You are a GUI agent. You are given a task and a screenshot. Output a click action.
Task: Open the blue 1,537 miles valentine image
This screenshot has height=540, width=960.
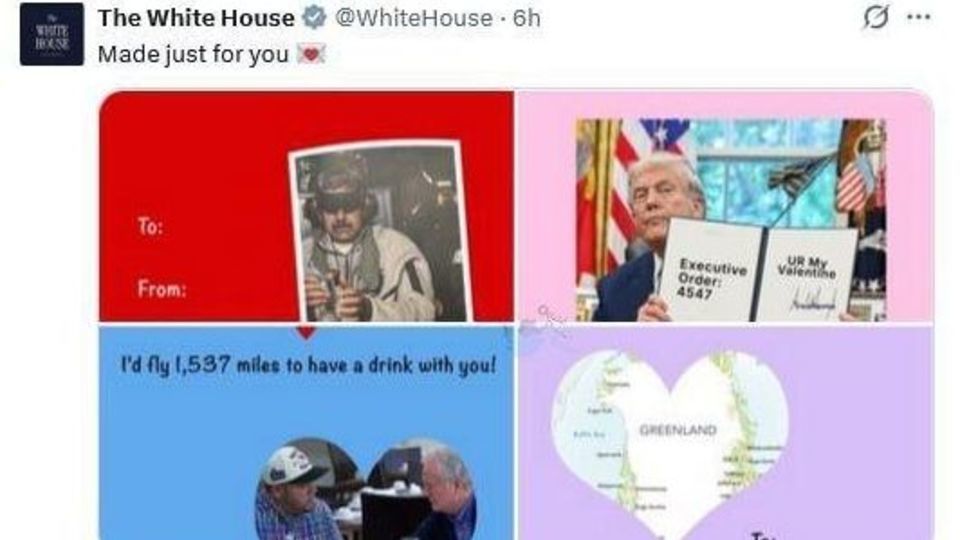[306, 433]
